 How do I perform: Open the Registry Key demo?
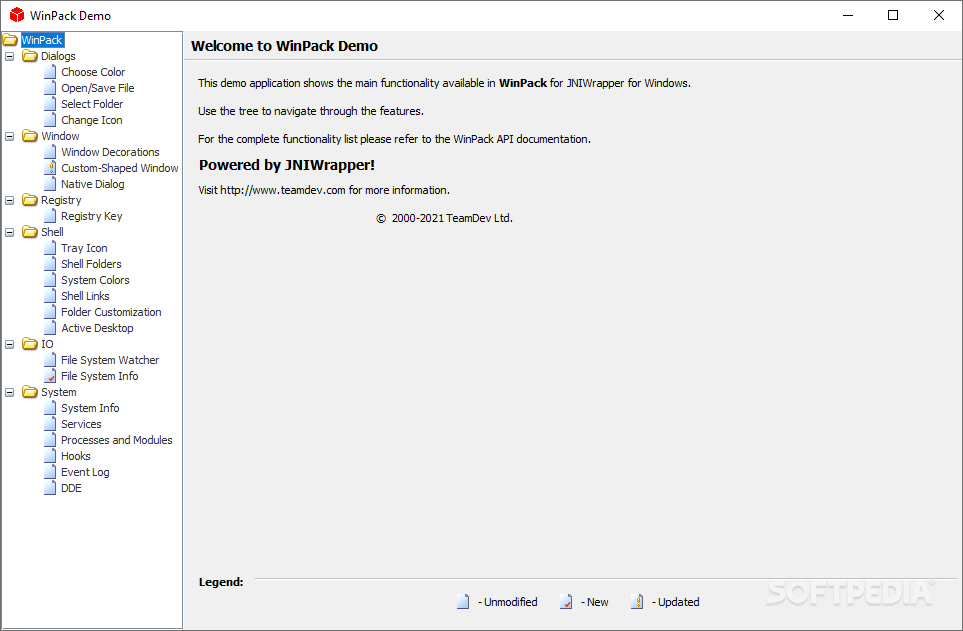(x=92, y=216)
